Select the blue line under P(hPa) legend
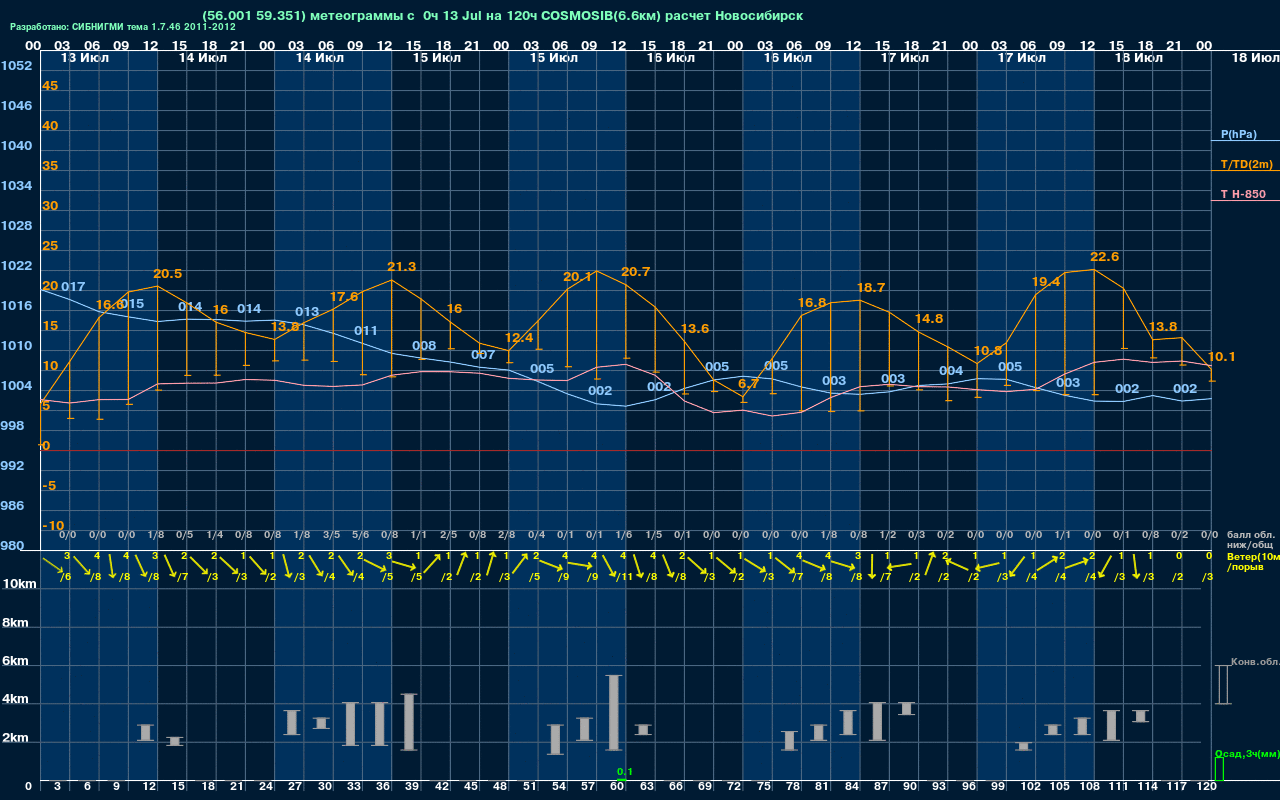This screenshot has height=800, width=1280. point(1245,141)
